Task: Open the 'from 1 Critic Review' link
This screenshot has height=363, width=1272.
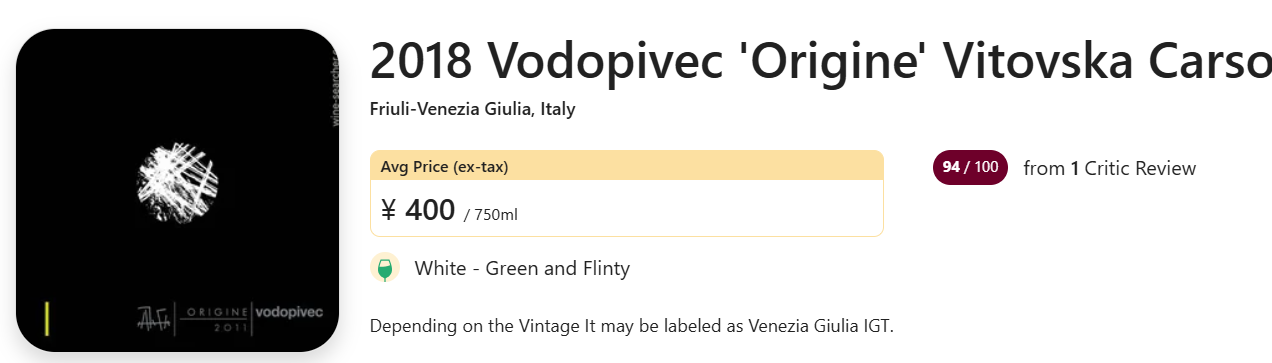Action: tap(1110, 168)
